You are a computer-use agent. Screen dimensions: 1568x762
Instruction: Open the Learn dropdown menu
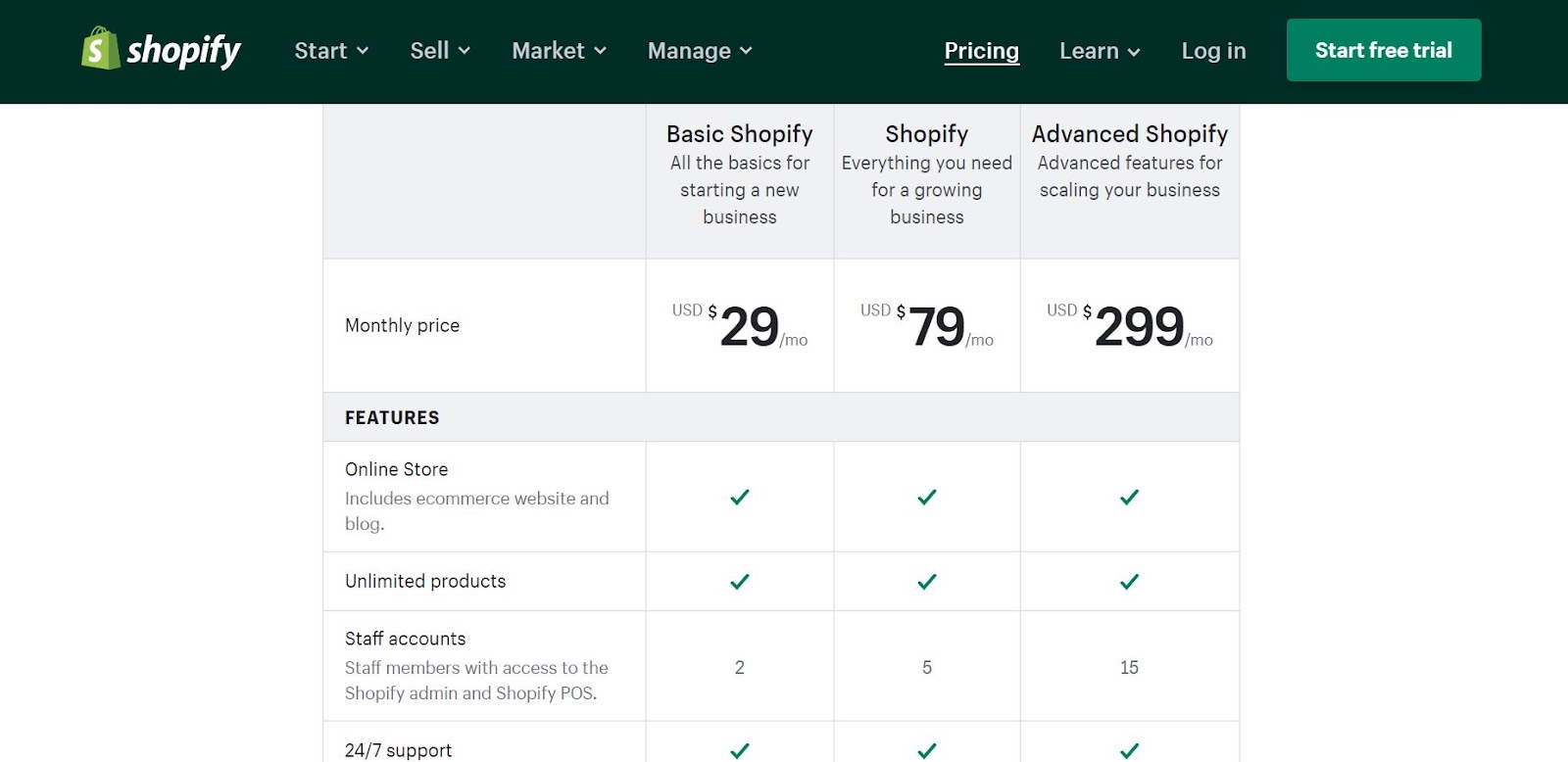pos(1100,51)
